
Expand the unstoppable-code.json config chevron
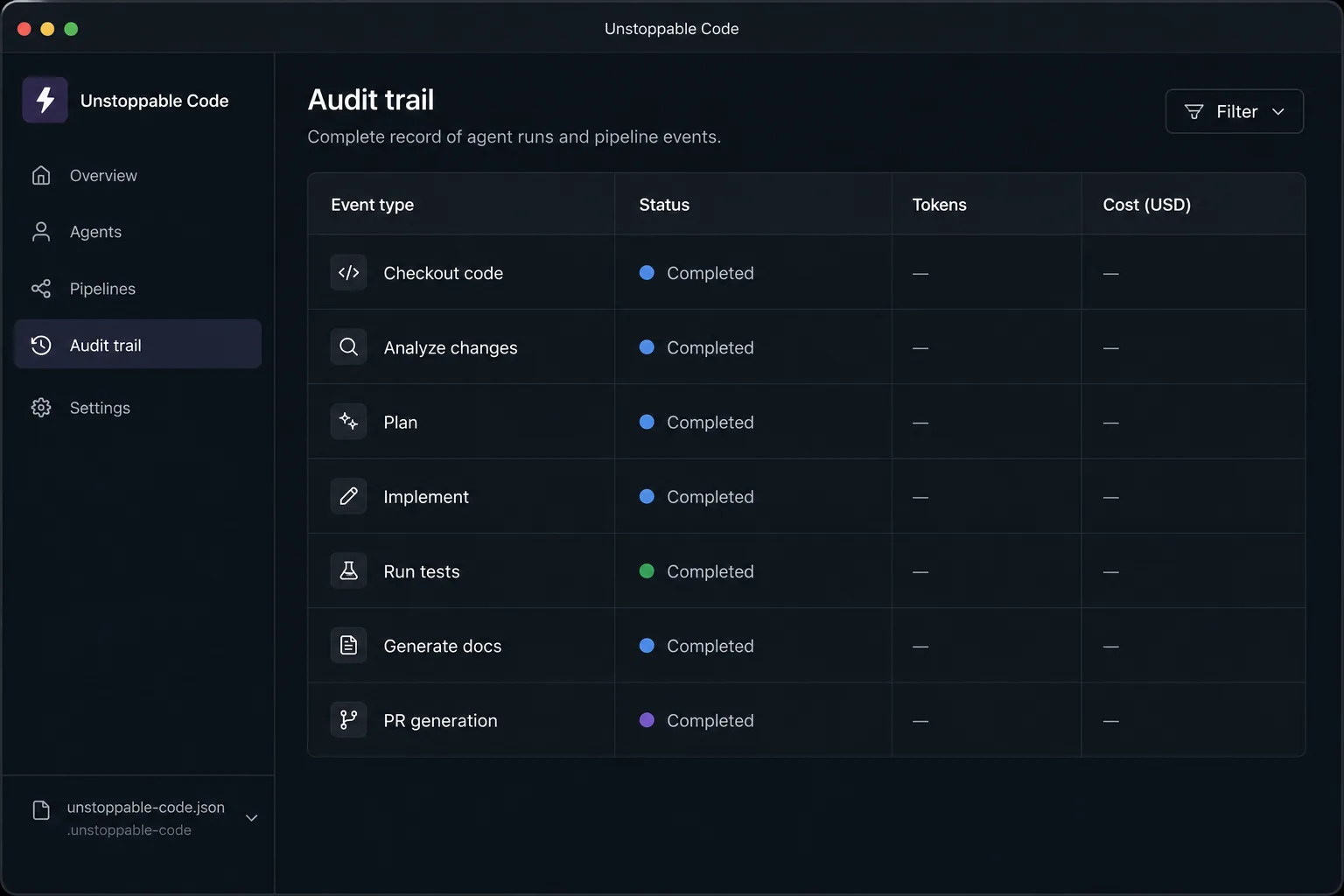(251, 818)
